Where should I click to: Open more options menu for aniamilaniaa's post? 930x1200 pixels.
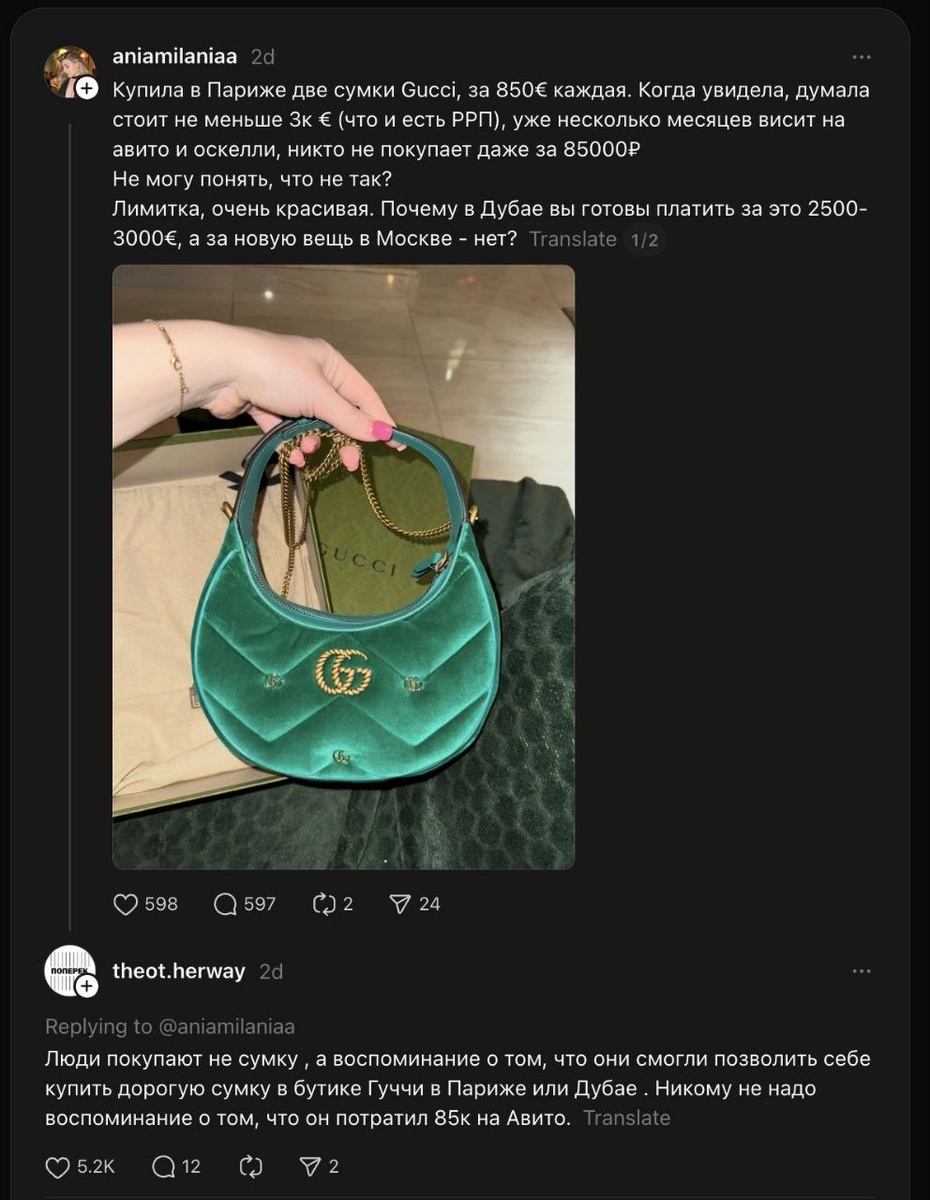click(x=861, y=57)
